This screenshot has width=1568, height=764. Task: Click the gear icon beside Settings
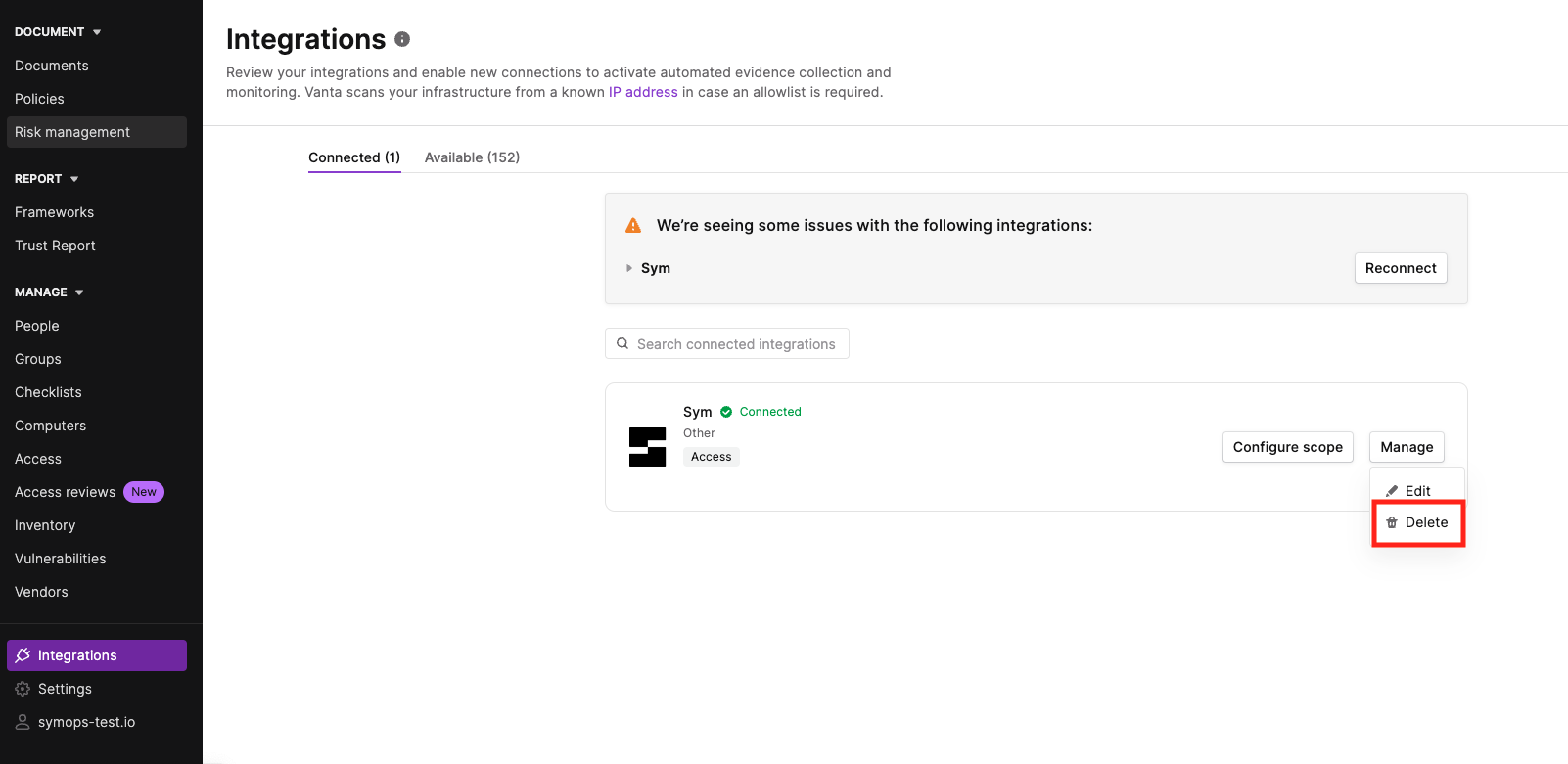point(23,689)
